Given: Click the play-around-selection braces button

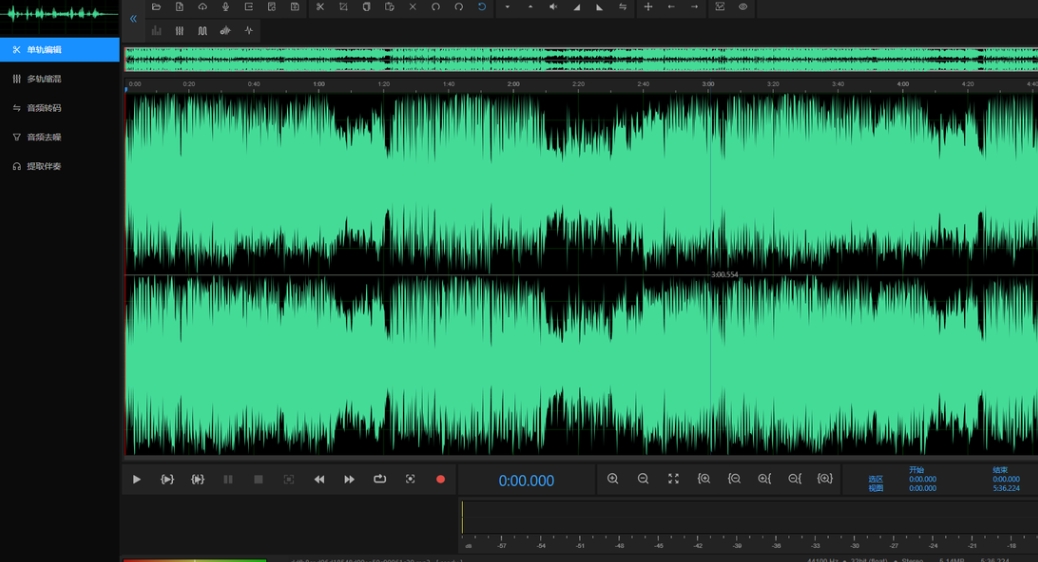Looking at the screenshot, I should (x=197, y=479).
